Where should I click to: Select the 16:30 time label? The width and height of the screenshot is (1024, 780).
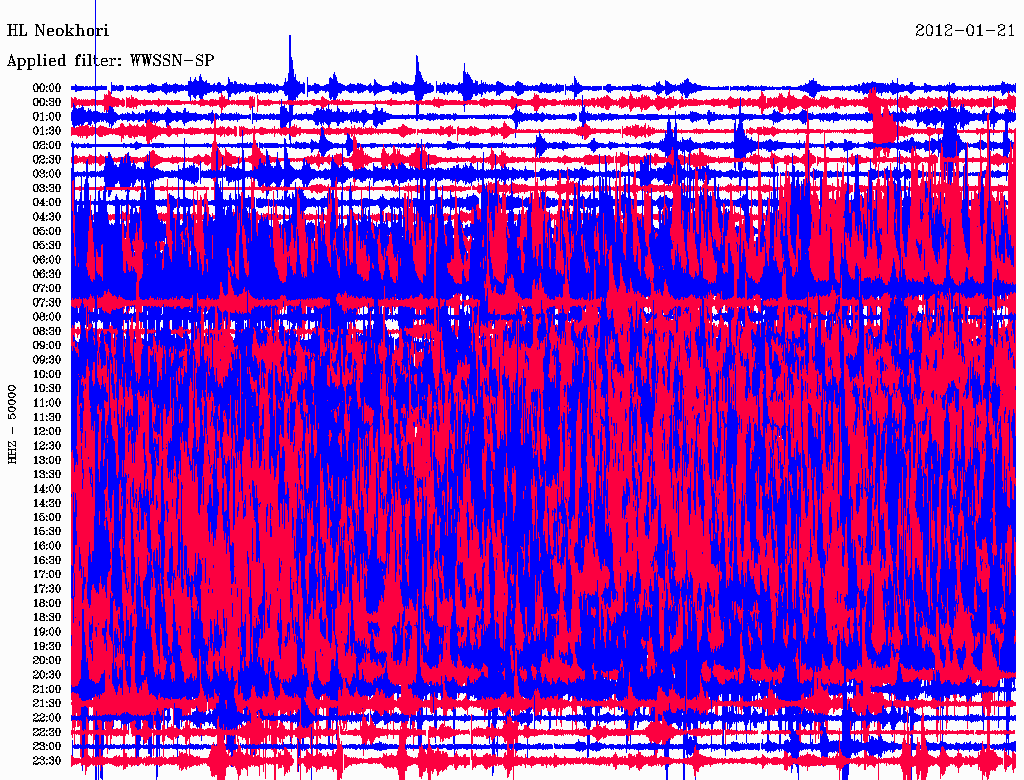point(47,560)
